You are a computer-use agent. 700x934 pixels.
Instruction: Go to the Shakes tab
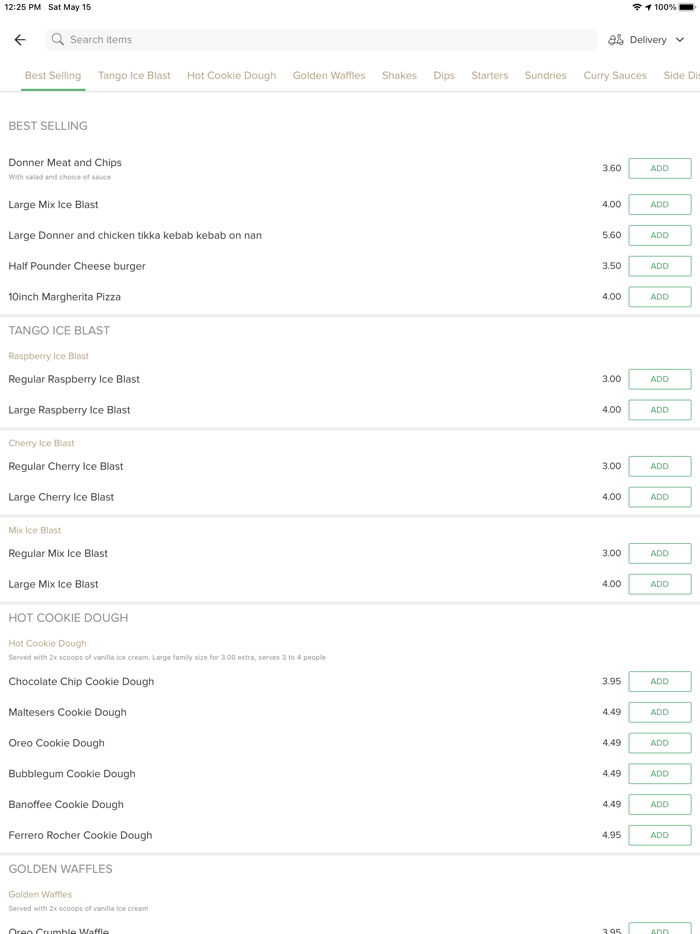399,76
